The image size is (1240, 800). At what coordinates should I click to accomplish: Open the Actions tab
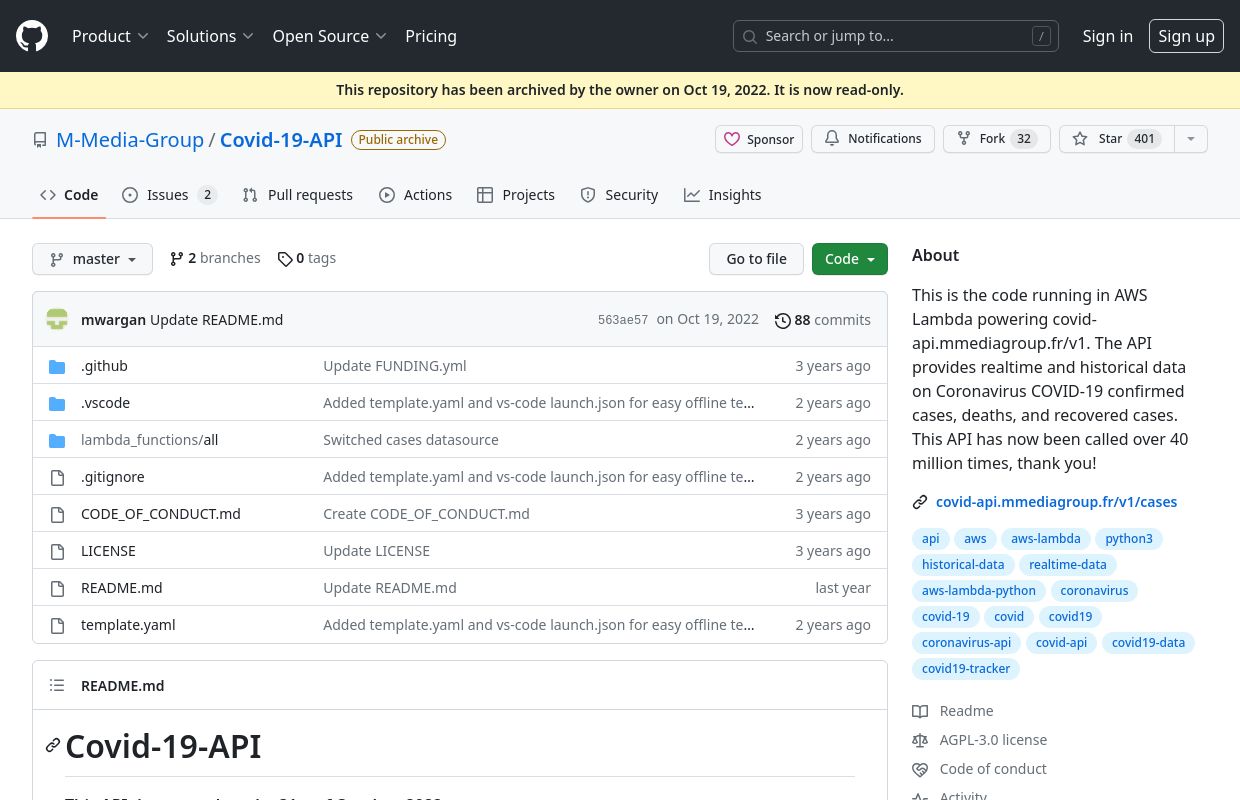(415, 195)
